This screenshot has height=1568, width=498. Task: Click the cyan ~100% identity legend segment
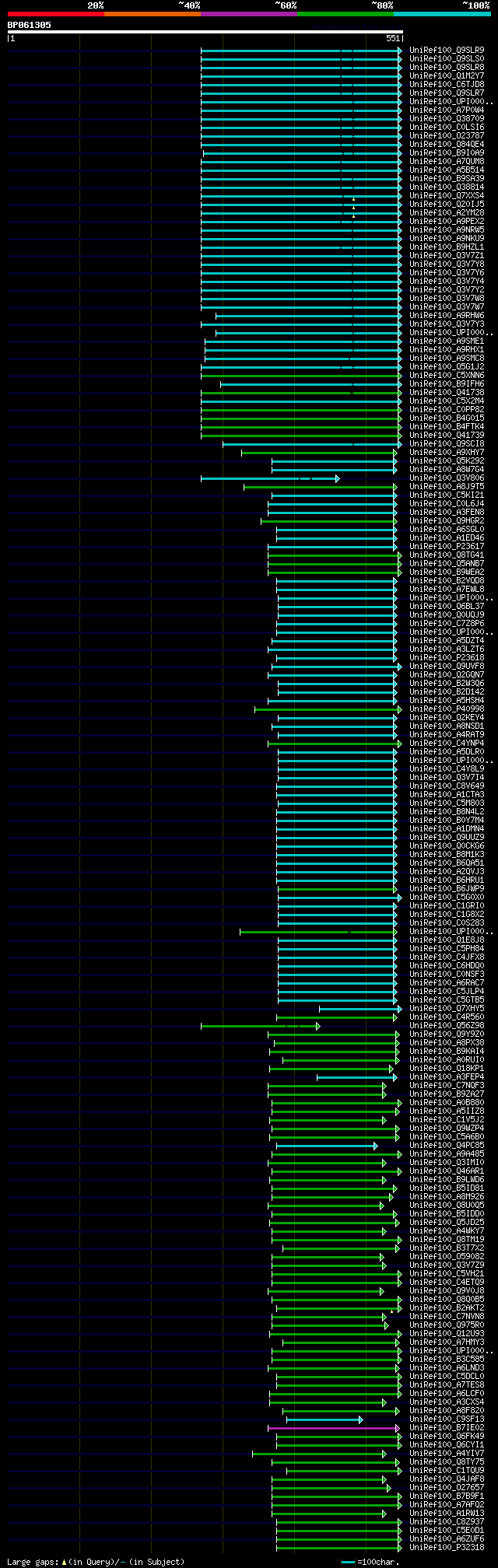[442, 14]
